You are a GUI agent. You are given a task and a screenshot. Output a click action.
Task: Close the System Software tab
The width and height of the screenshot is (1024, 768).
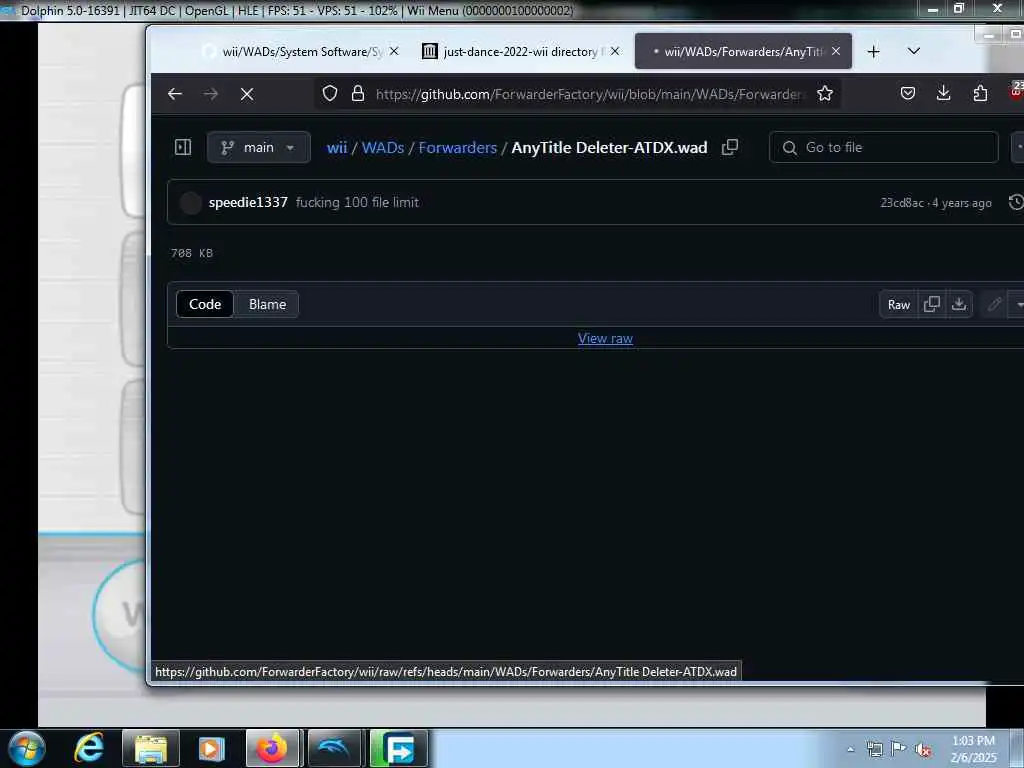tap(394, 51)
